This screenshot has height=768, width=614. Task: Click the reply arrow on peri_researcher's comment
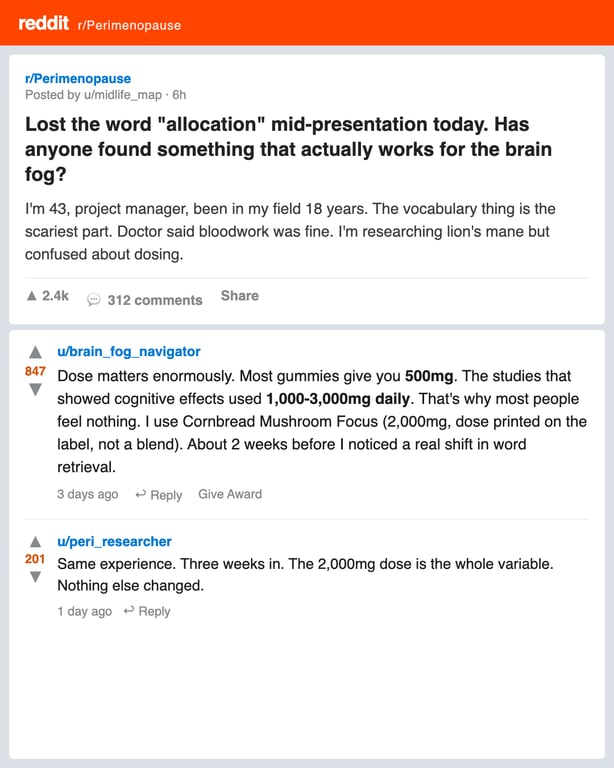[x=129, y=611]
